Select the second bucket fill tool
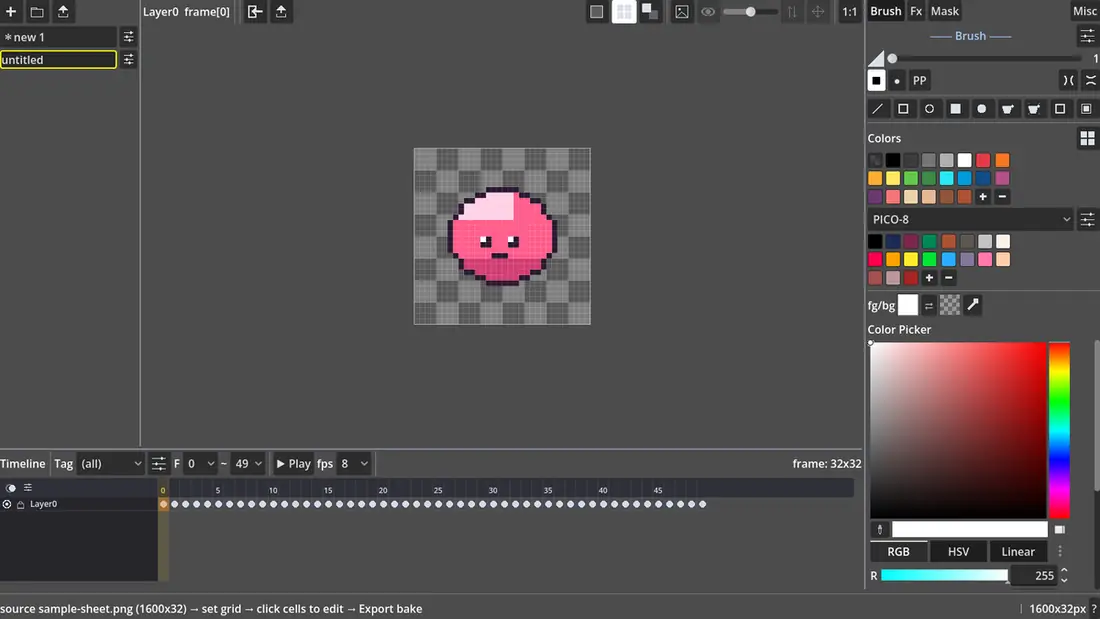This screenshot has height=619, width=1100. pyautogui.click(x=1033, y=109)
